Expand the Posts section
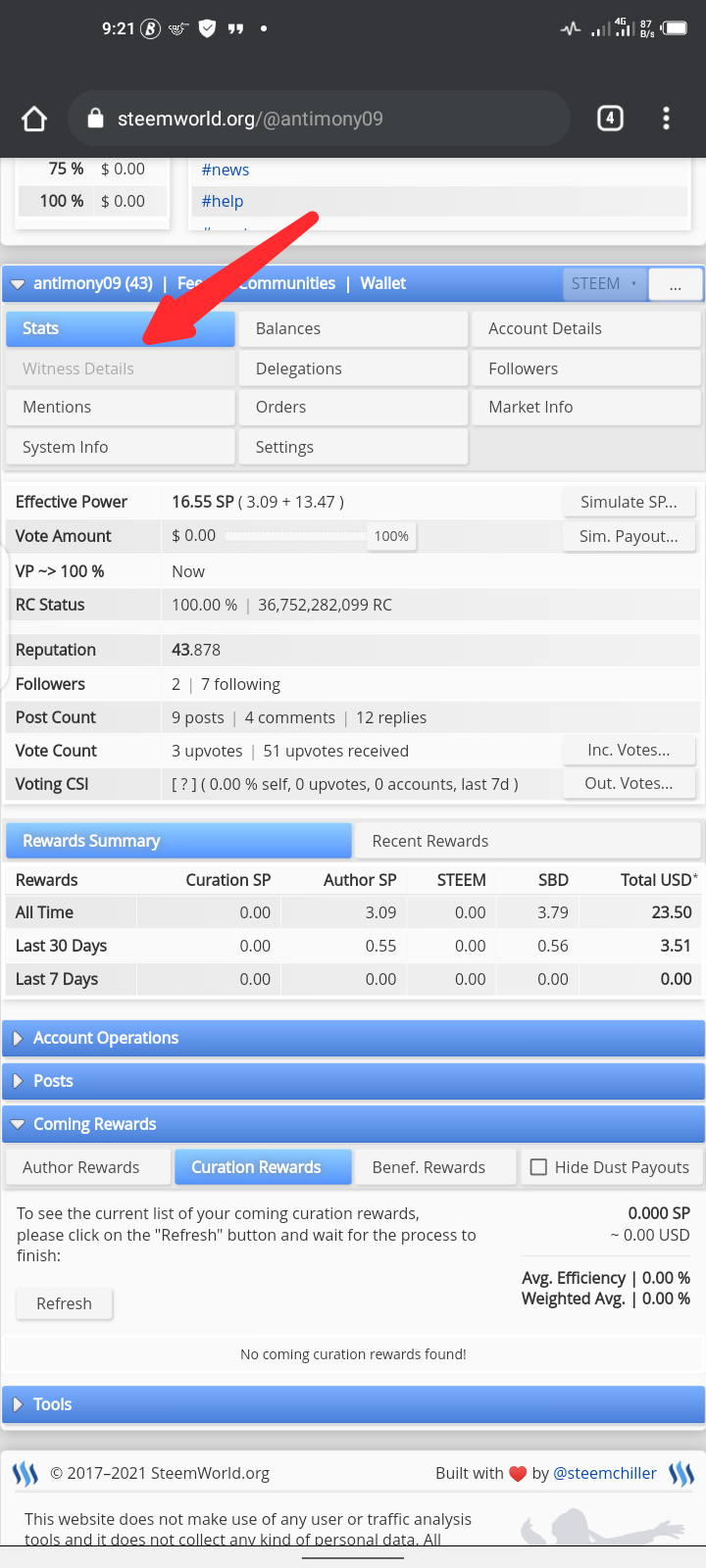The width and height of the screenshot is (706, 1568). tap(353, 1081)
